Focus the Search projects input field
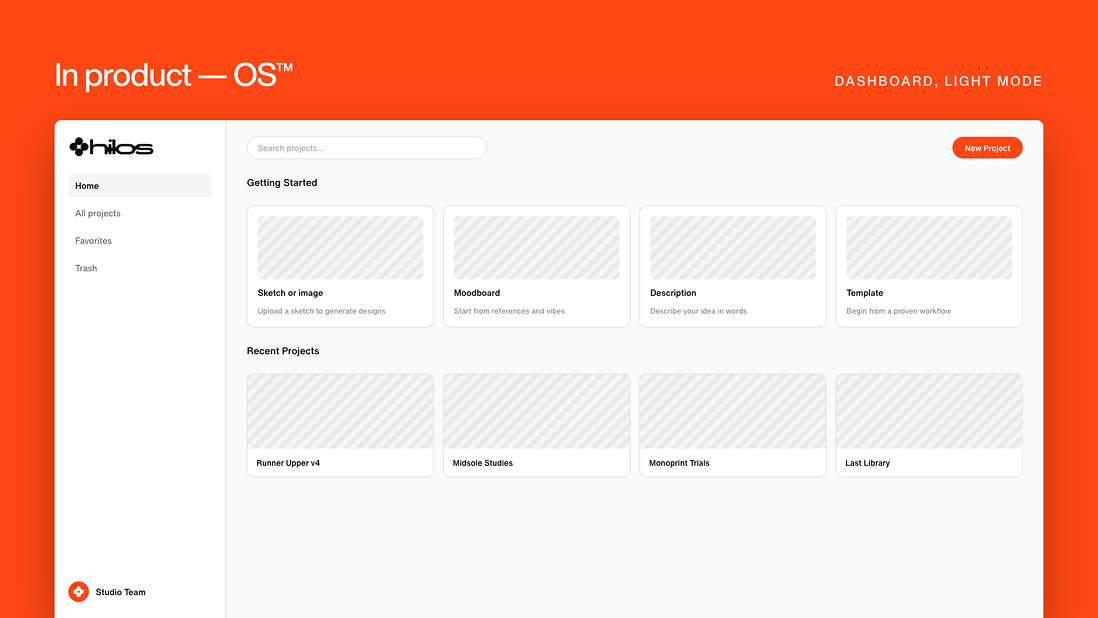Image resolution: width=1098 pixels, height=618 pixels. point(367,148)
